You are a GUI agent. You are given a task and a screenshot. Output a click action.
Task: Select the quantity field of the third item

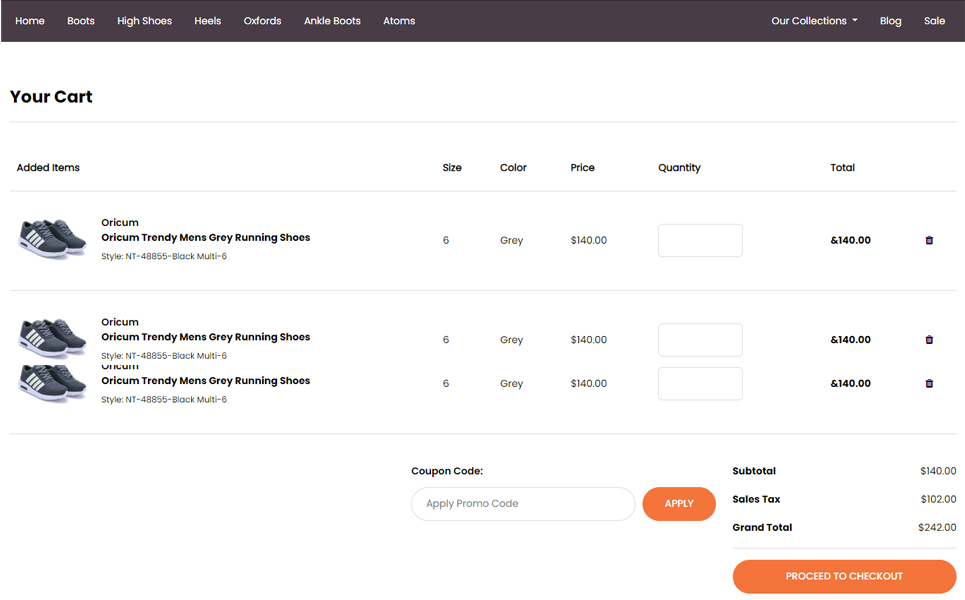click(x=700, y=384)
